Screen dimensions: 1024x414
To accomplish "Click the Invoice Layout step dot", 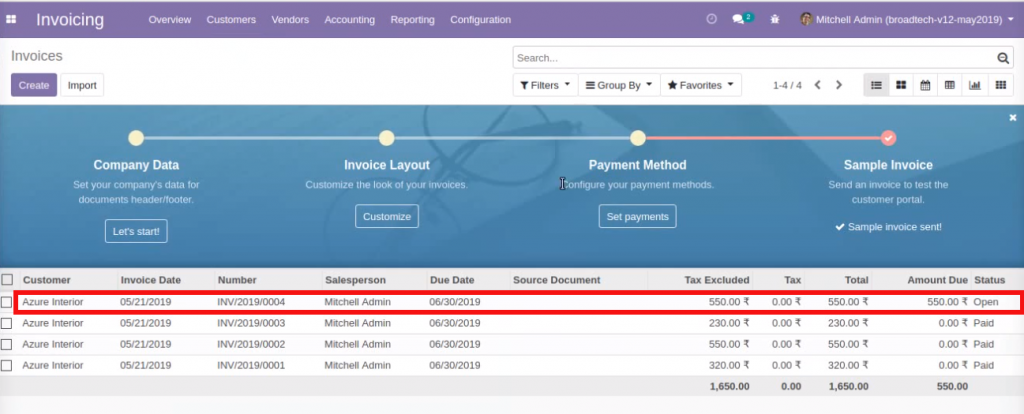I will coord(387,138).
